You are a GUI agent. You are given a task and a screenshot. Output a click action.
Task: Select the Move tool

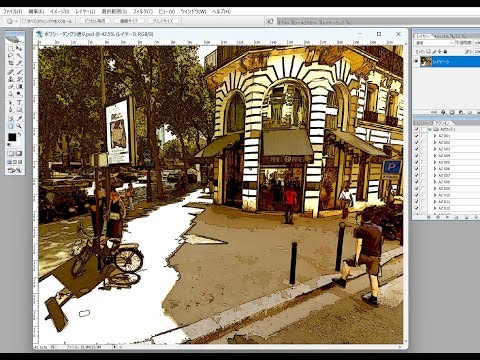click(x=19, y=49)
